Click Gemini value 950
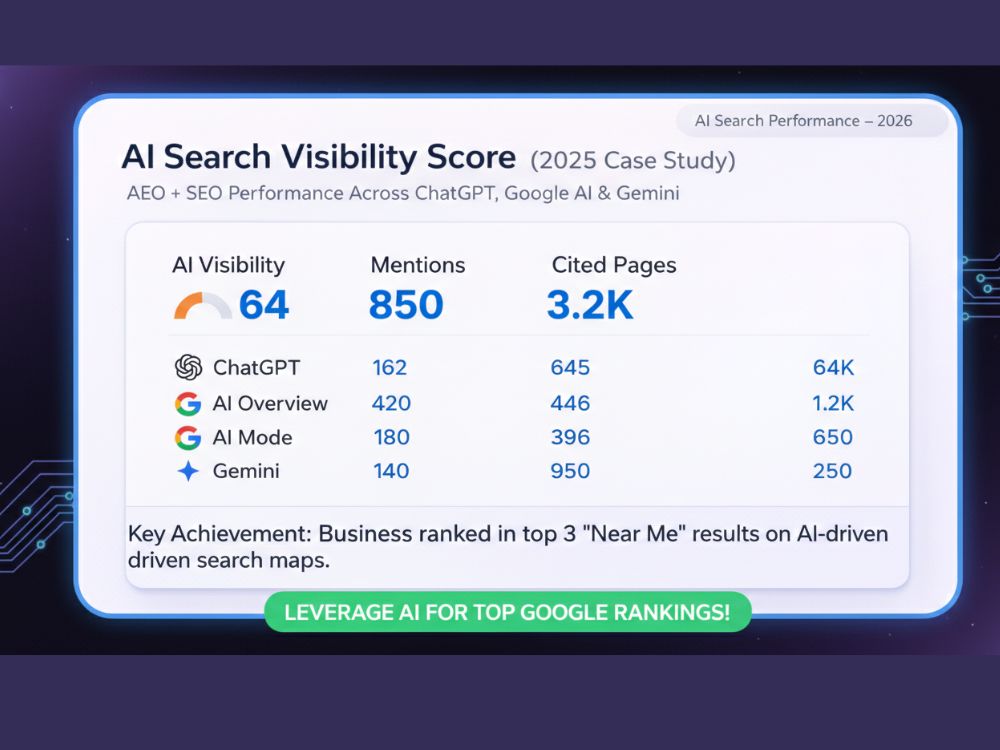This screenshot has width=1000, height=750. point(570,471)
